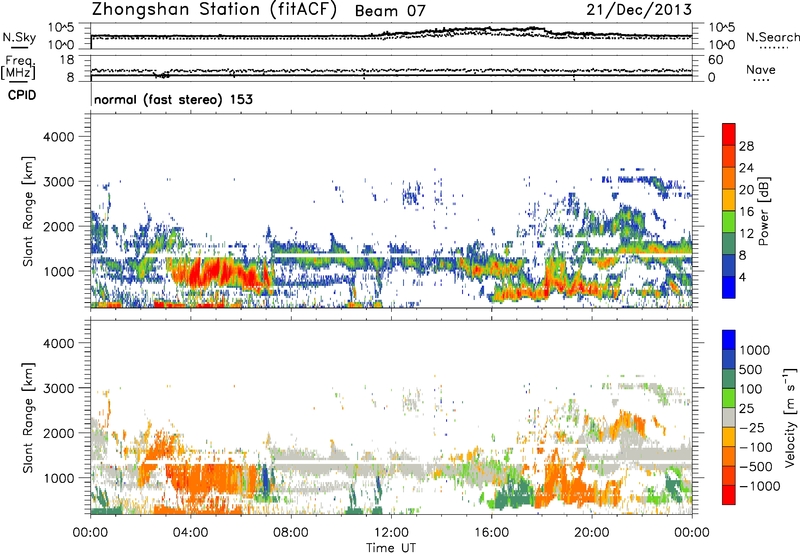Click the 500 tick on Velocity colorbar
Screen dimensions: 800x554
pos(751,370)
